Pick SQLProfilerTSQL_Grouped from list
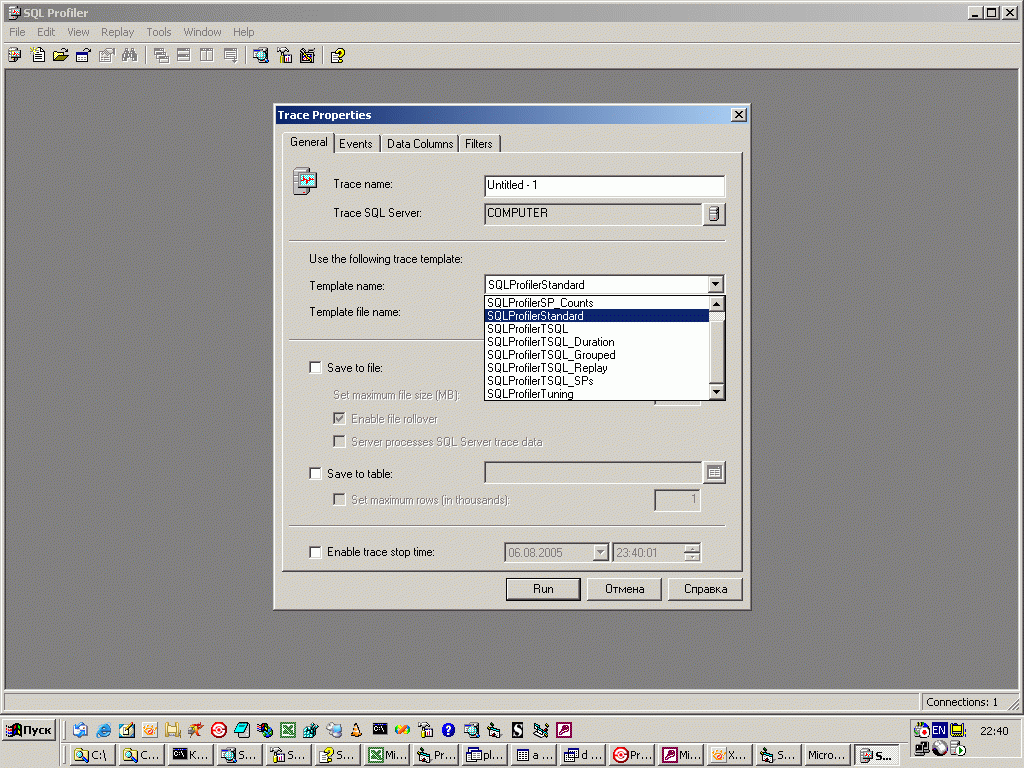 [x=597, y=355]
